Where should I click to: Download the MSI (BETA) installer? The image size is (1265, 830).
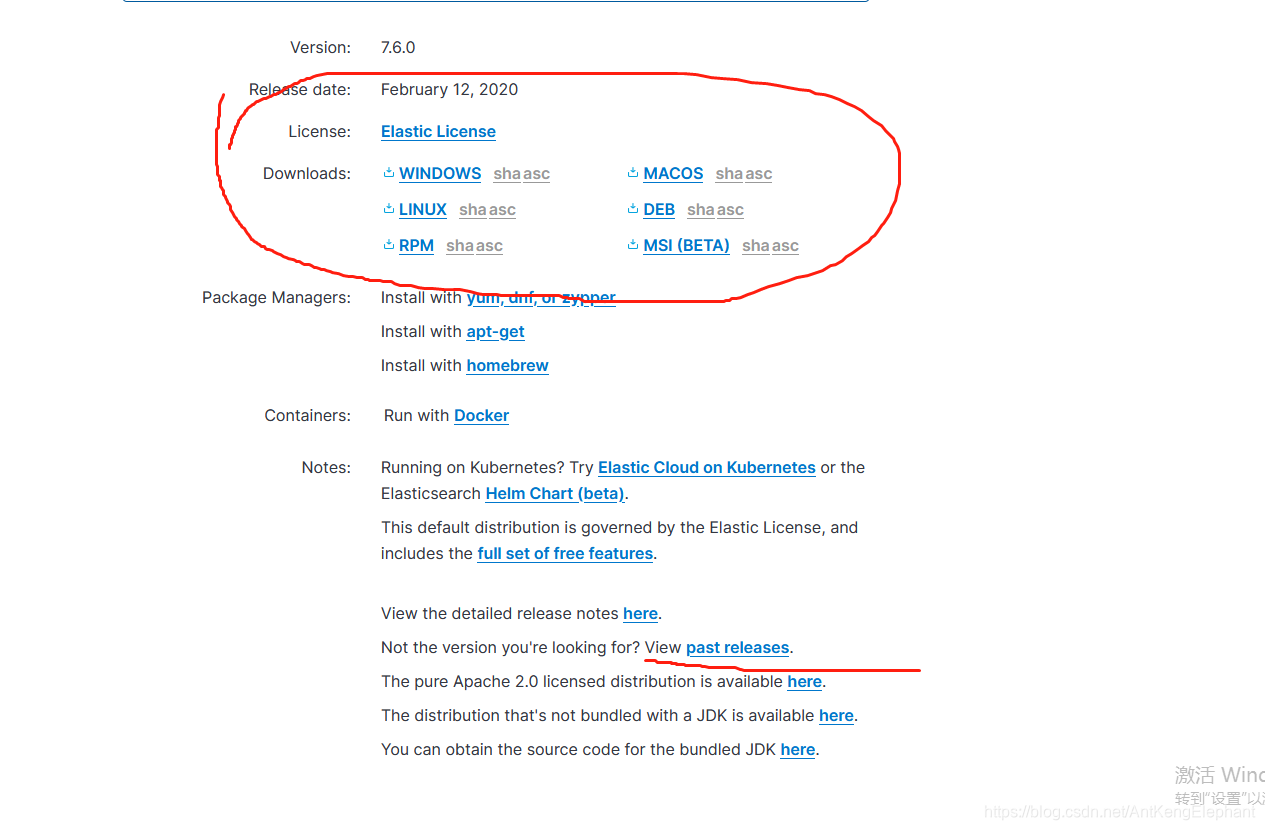687,246
